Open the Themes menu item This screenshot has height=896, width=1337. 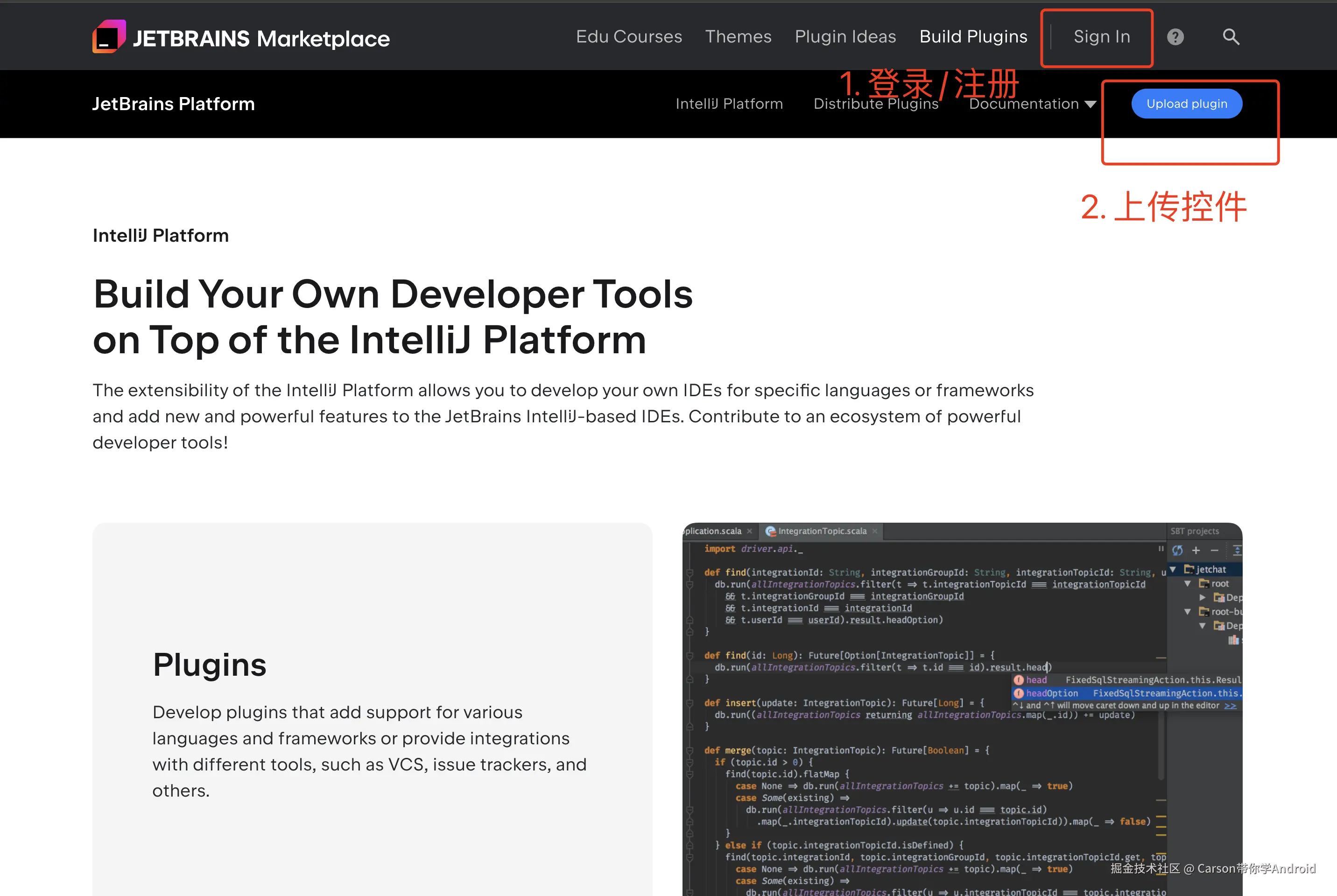click(x=738, y=36)
